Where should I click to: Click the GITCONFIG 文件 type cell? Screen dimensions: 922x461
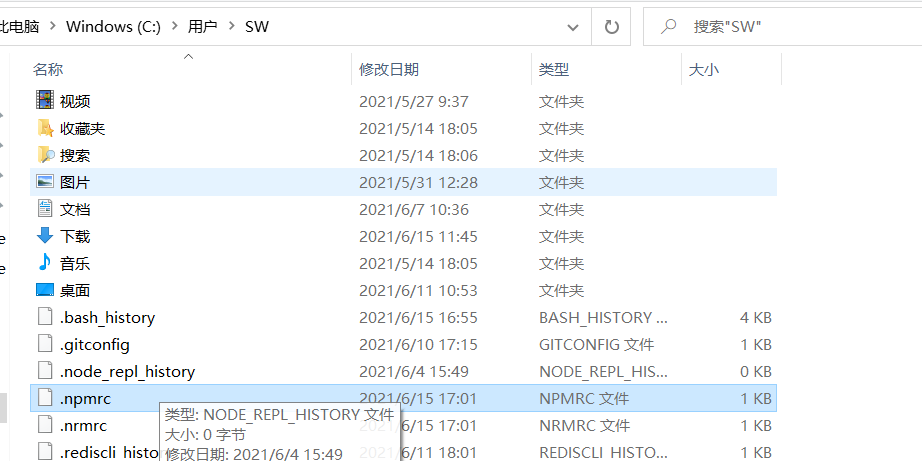[596, 345]
